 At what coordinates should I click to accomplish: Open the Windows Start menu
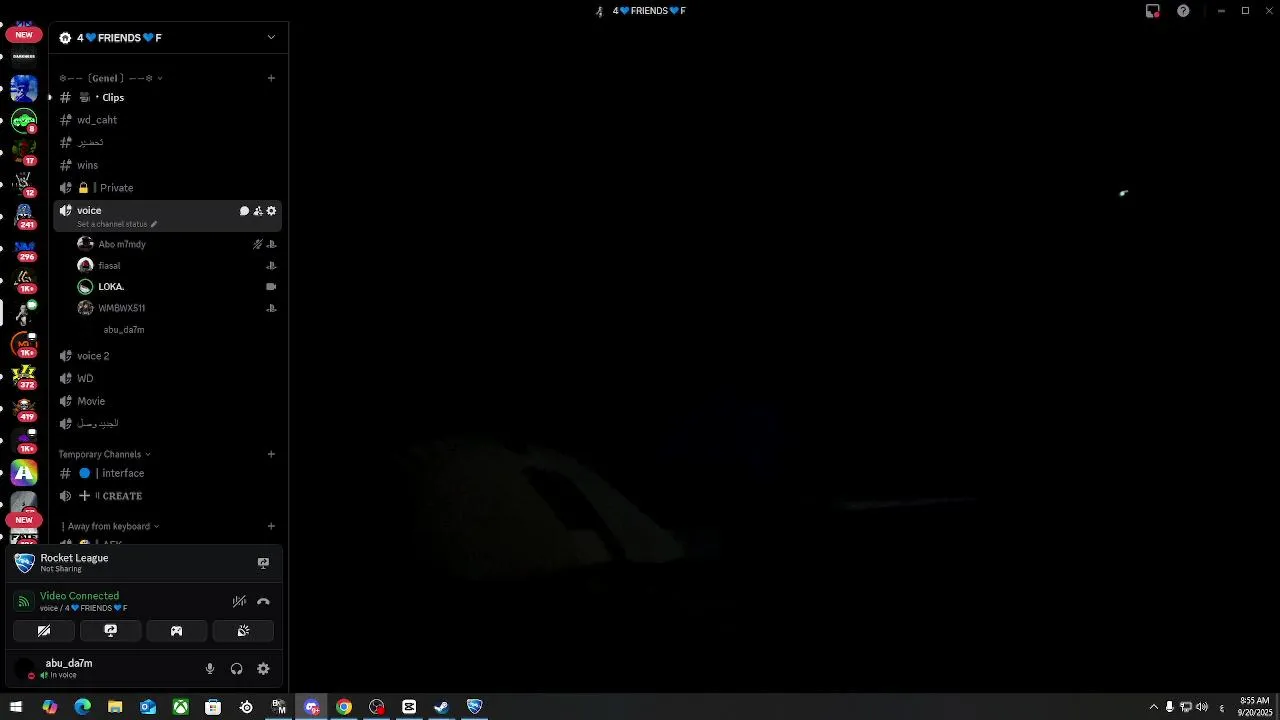coord(16,707)
